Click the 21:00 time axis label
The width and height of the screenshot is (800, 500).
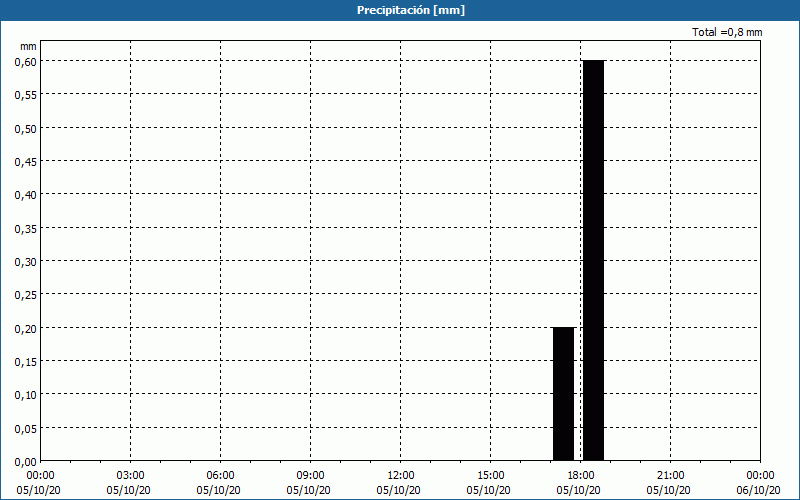[x=670, y=476]
